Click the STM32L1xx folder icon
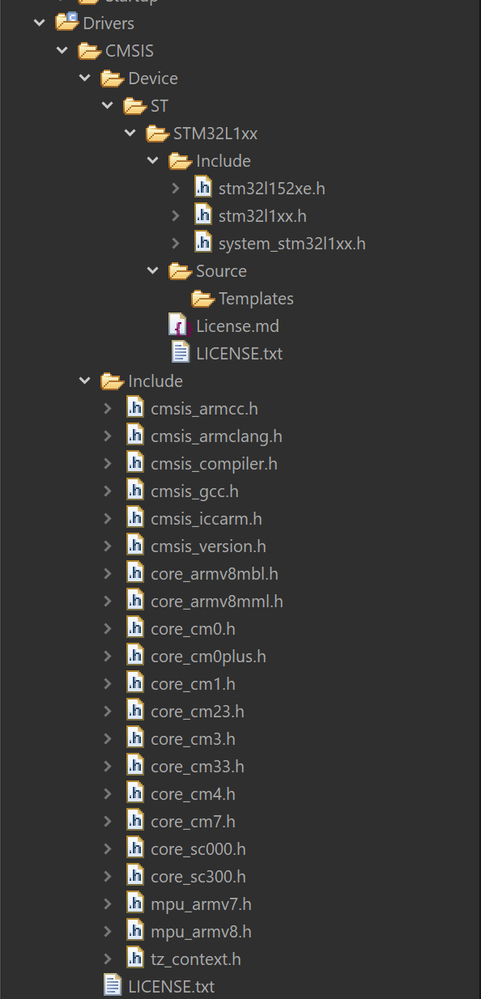This screenshot has width=481, height=999. tap(157, 133)
